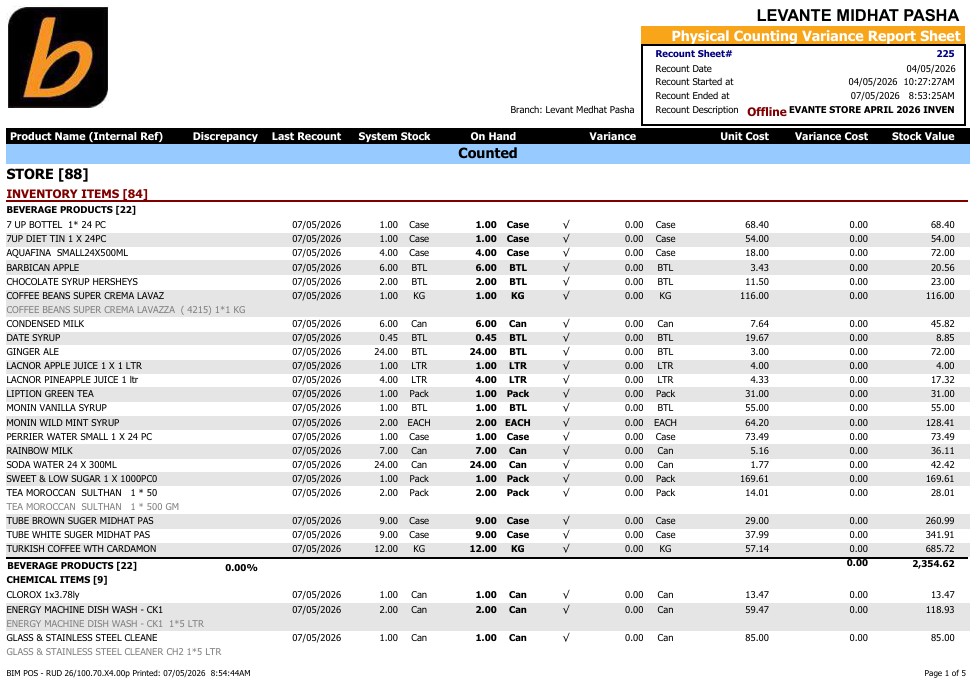Click the Branch: Levant Medhat Pasha text
This screenshot has width=977, height=691.
click(572, 110)
